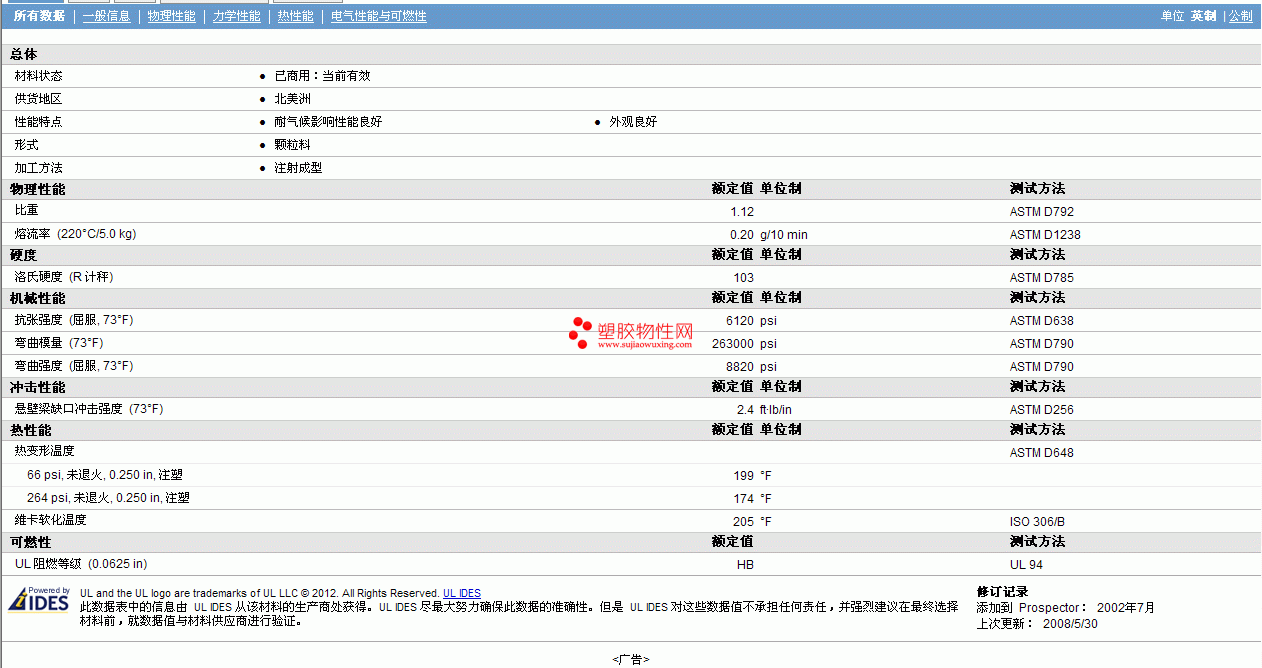Click the 抗张强度 (屈服, 73°F) label
This screenshot has width=1262, height=668.
click(x=74, y=320)
